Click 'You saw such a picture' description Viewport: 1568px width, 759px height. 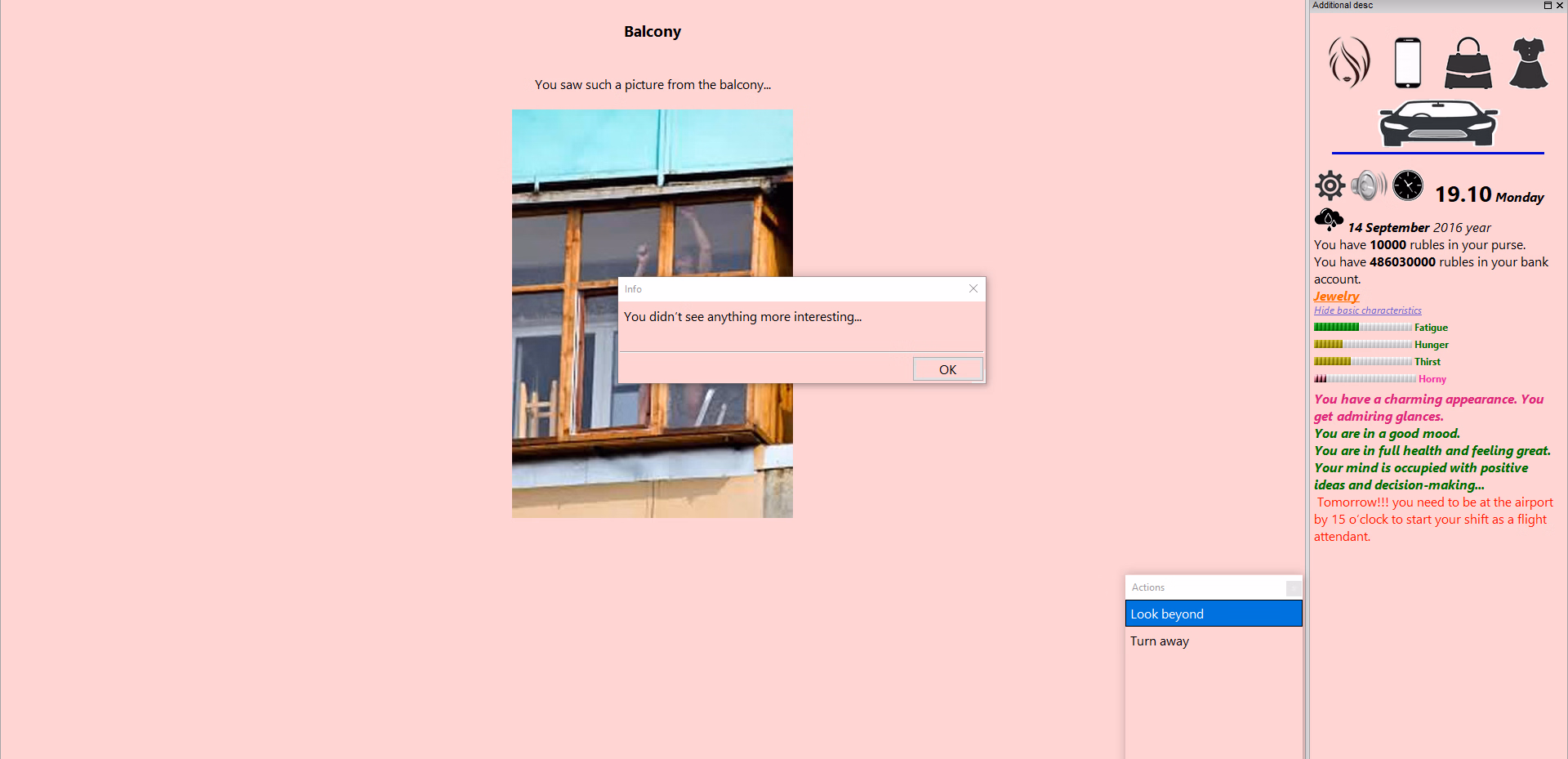653,85
